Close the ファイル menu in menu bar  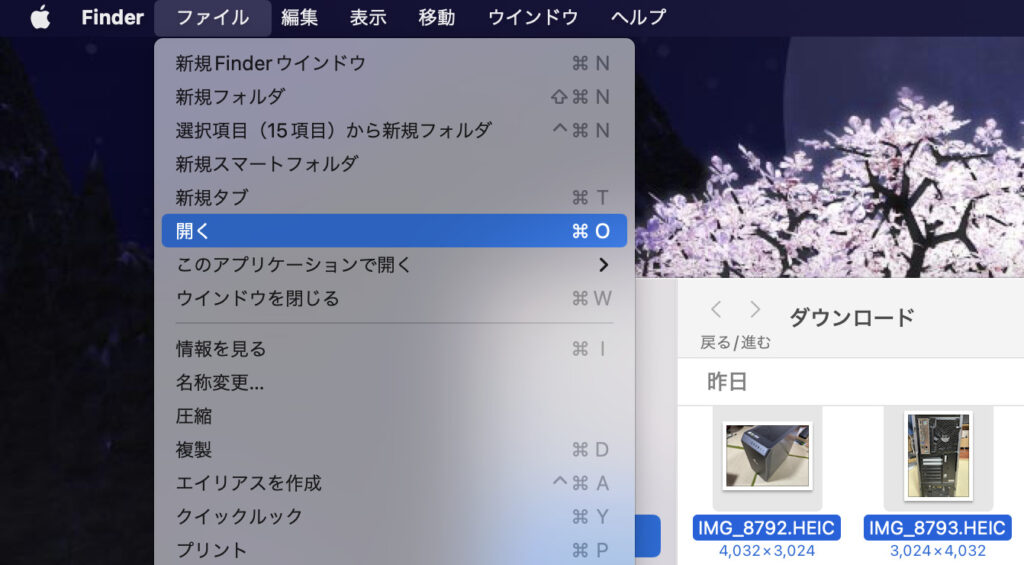213,17
